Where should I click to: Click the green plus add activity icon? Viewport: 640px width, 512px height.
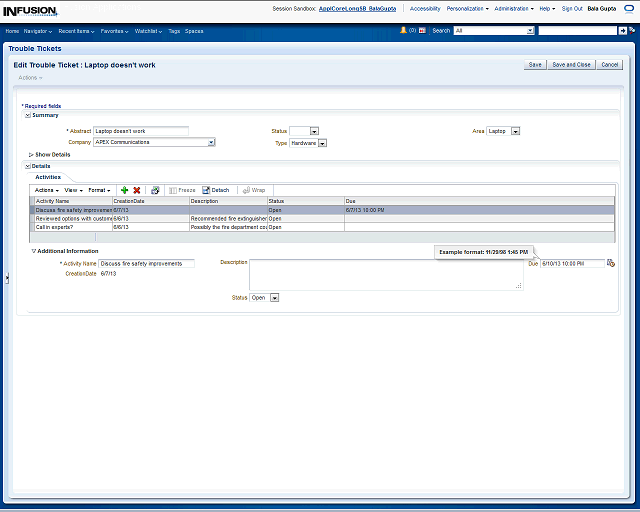[x=124, y=190]
